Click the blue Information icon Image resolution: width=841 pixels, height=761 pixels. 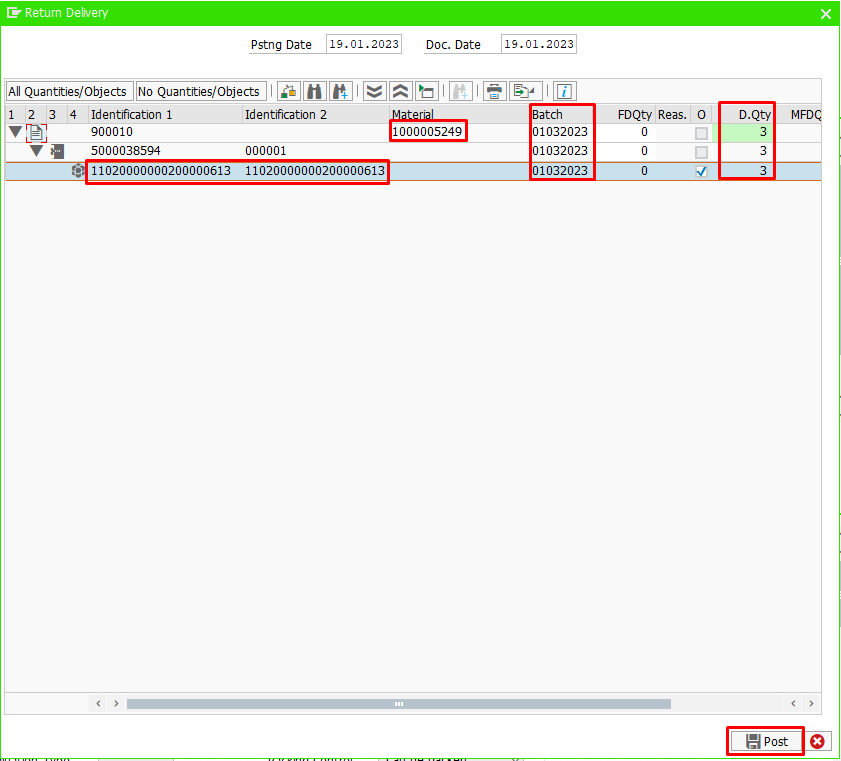pyautogui.click(x=564, y=91)
